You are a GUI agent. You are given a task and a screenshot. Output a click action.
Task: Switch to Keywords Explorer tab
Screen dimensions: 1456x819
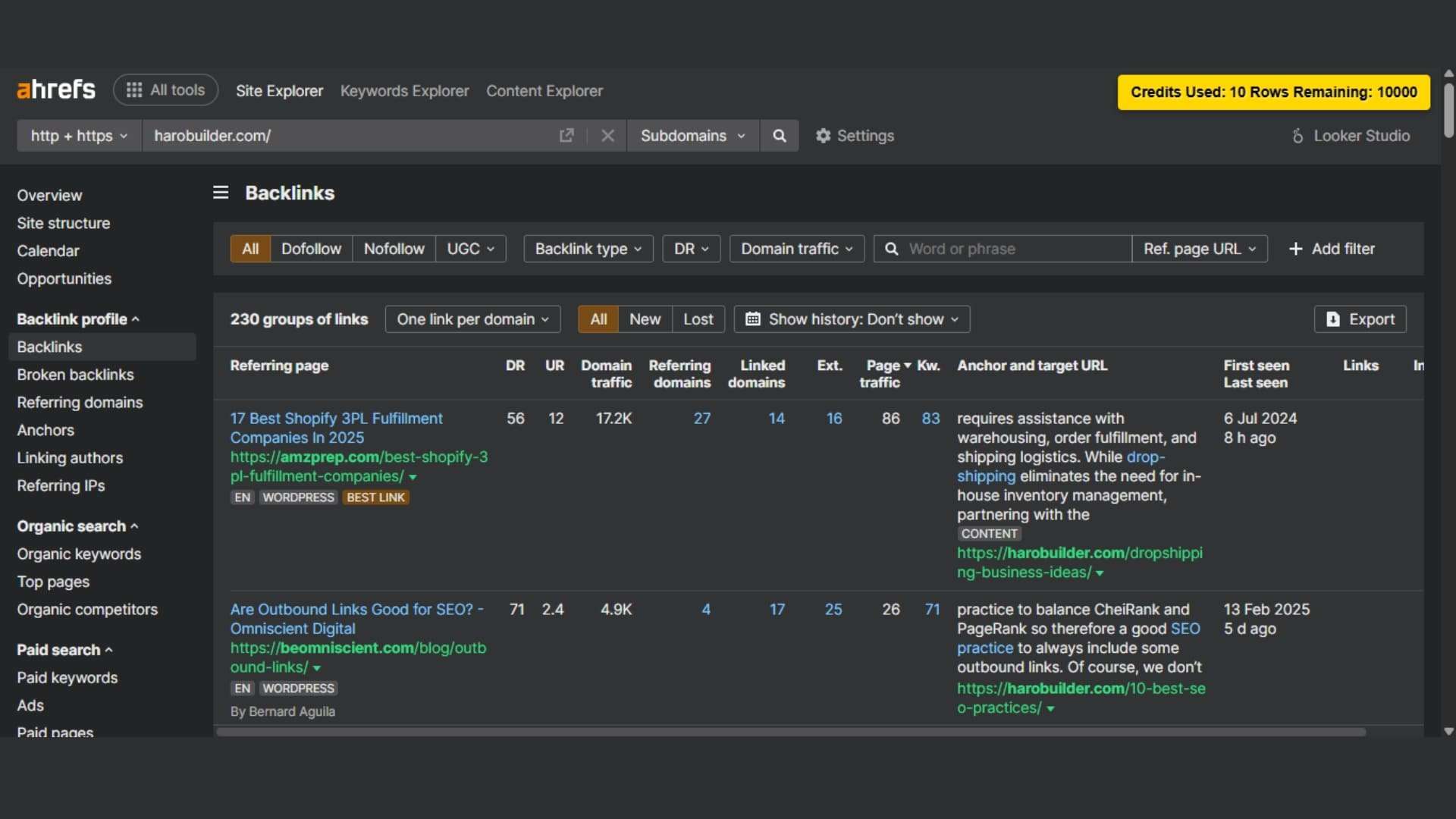(x=404, y=91)
